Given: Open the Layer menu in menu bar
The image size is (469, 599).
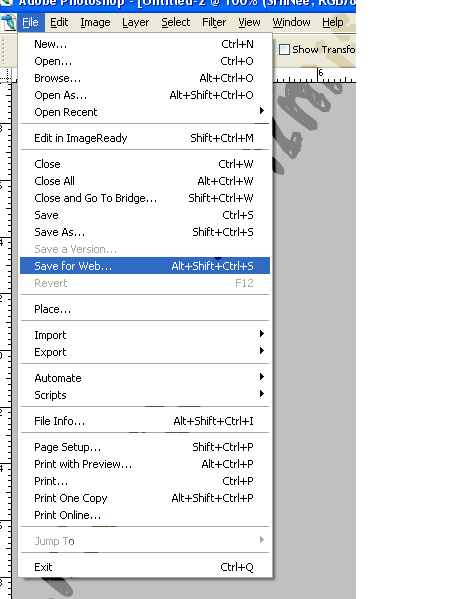Looking at the screenshot, I should pos(136,23).
